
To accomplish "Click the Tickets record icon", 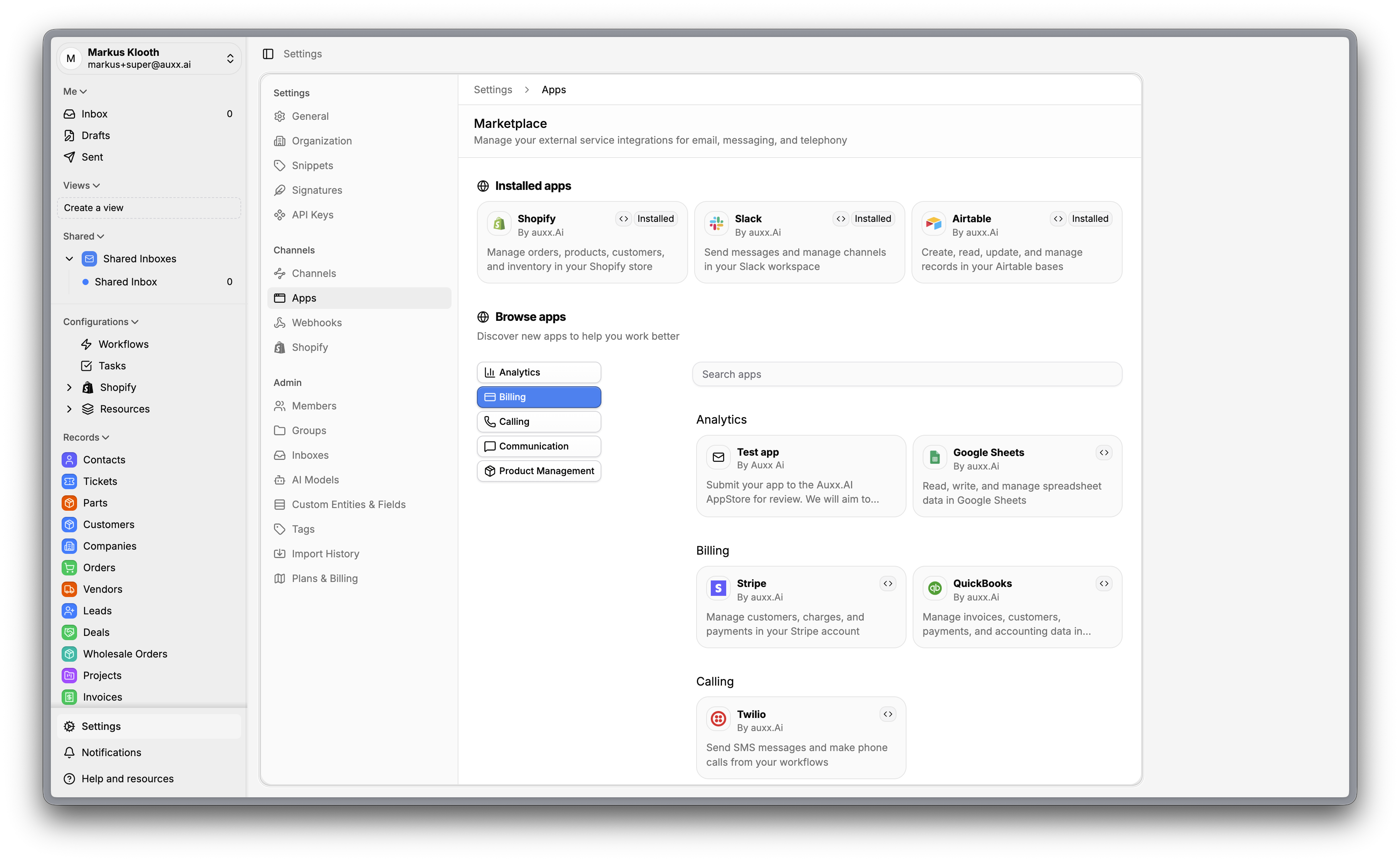I will pos(70,481).
